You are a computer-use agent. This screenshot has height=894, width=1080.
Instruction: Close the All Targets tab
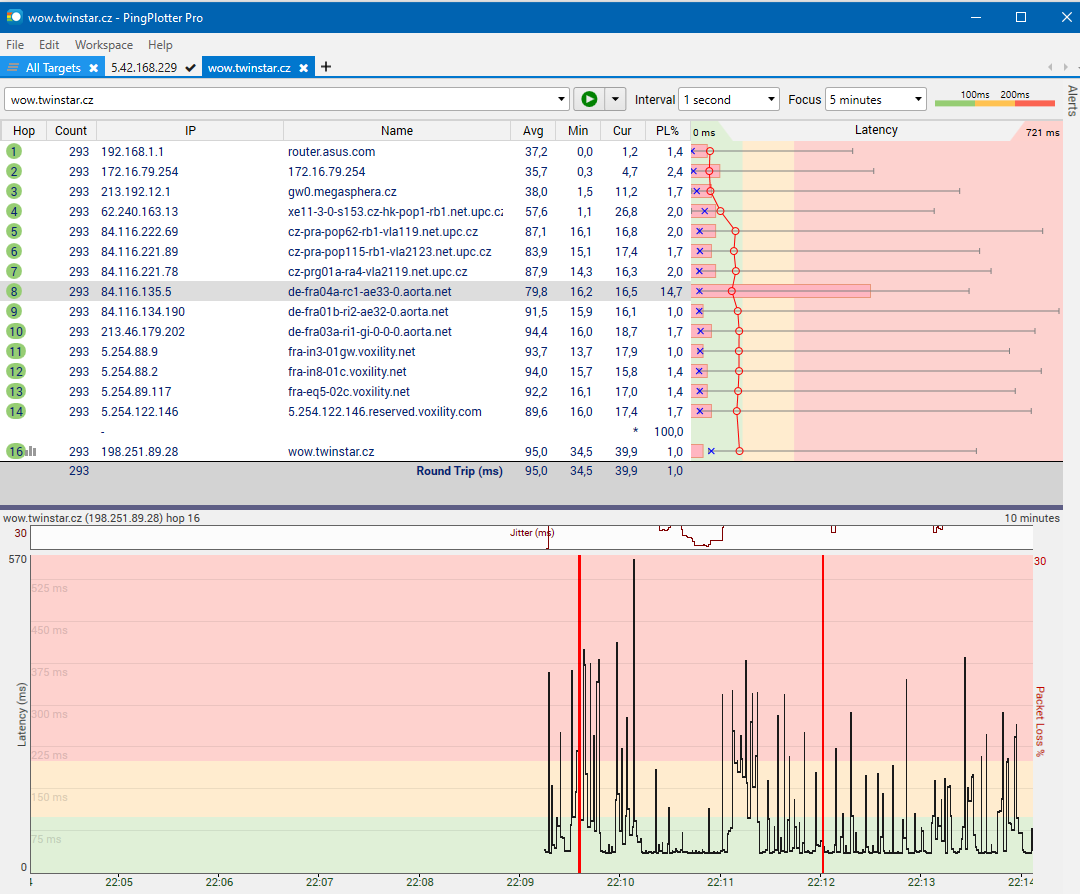93,68
